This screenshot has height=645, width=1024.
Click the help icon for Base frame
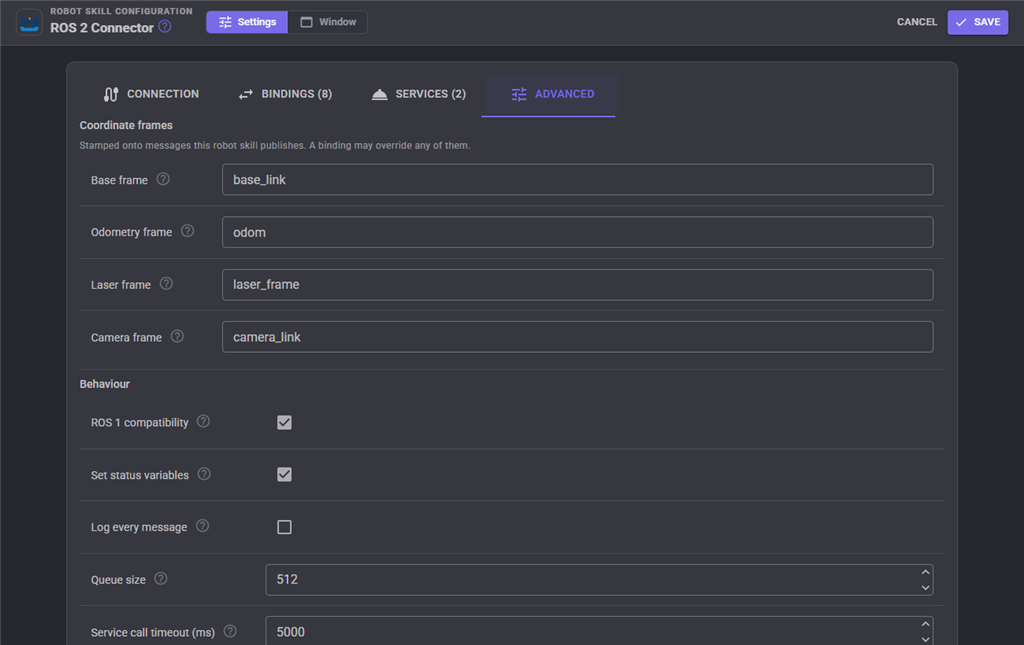[x=163, y=179]
